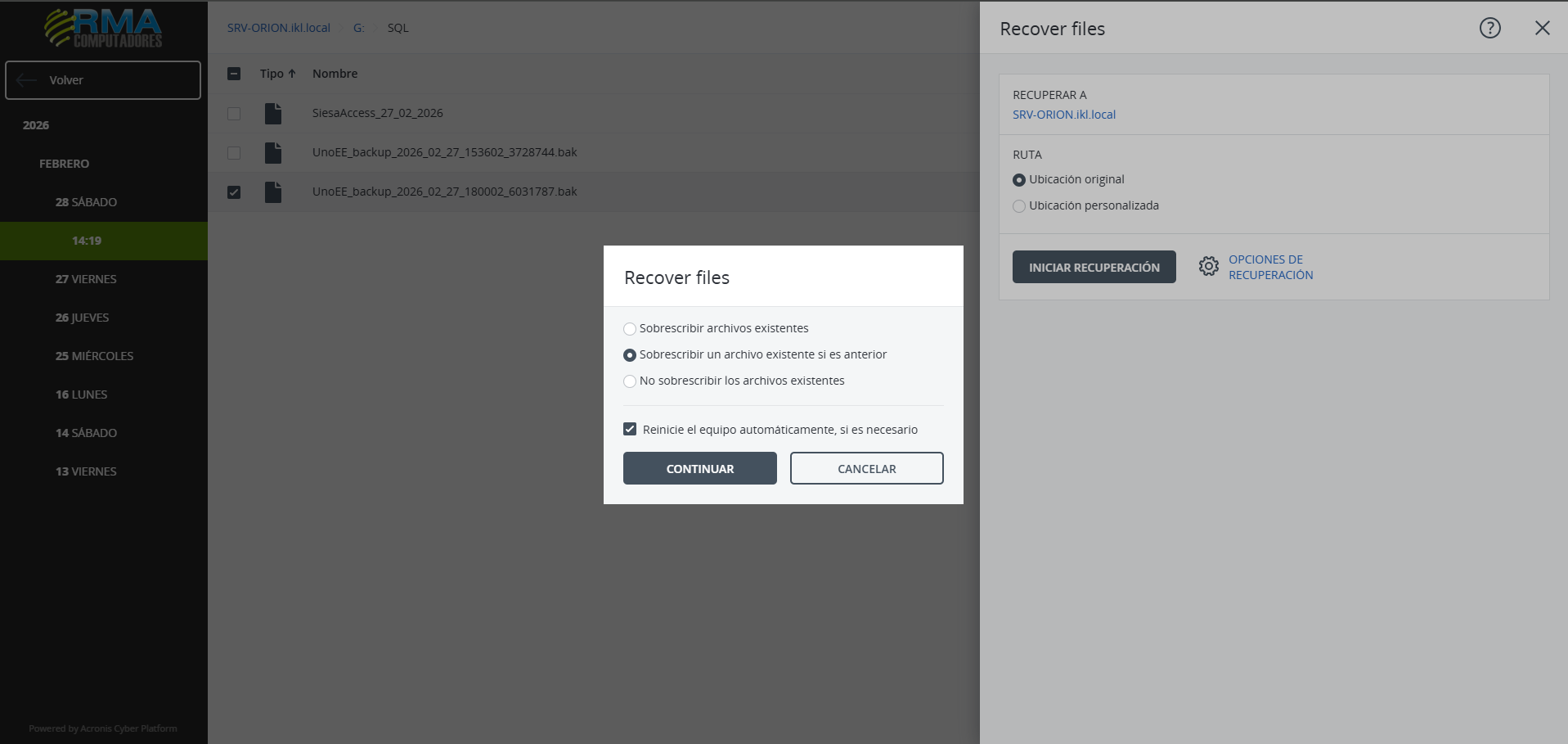Click the SiesaAccess_27_02_2026 file icon
Viewport: 1568px width, 744px height.
[273, 114]
